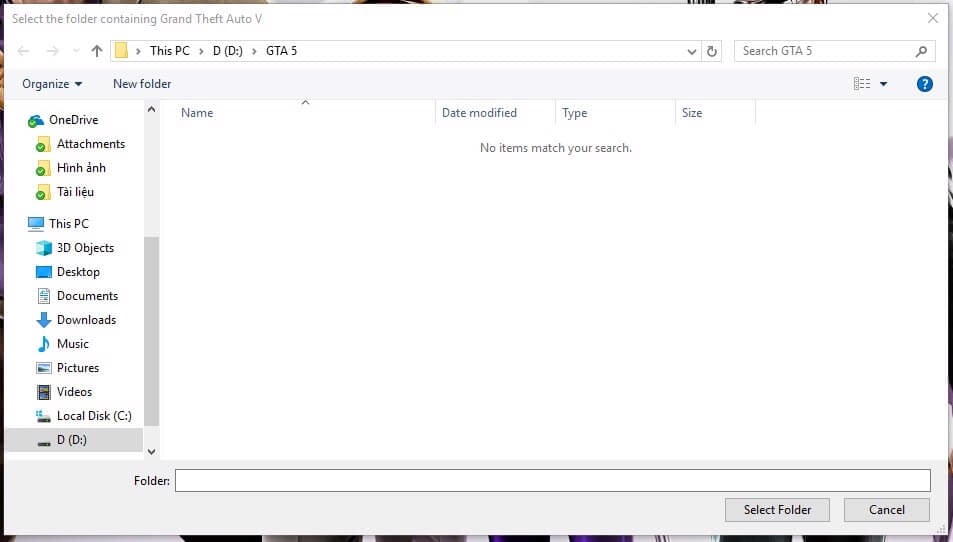Click the Folder name input field

(x=552, y=481)
